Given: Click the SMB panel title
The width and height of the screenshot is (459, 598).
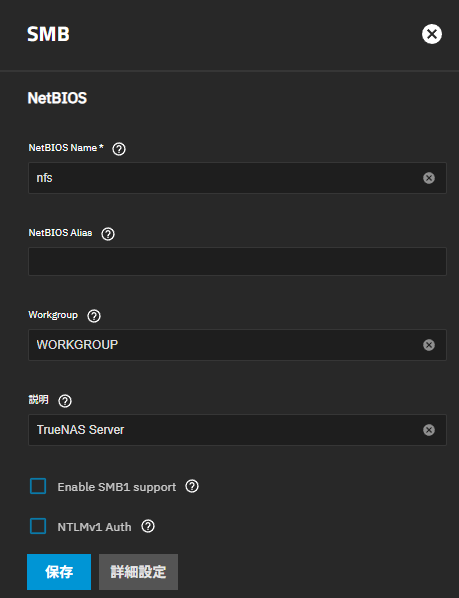Looking at the screenshot, I should [48, 34].
